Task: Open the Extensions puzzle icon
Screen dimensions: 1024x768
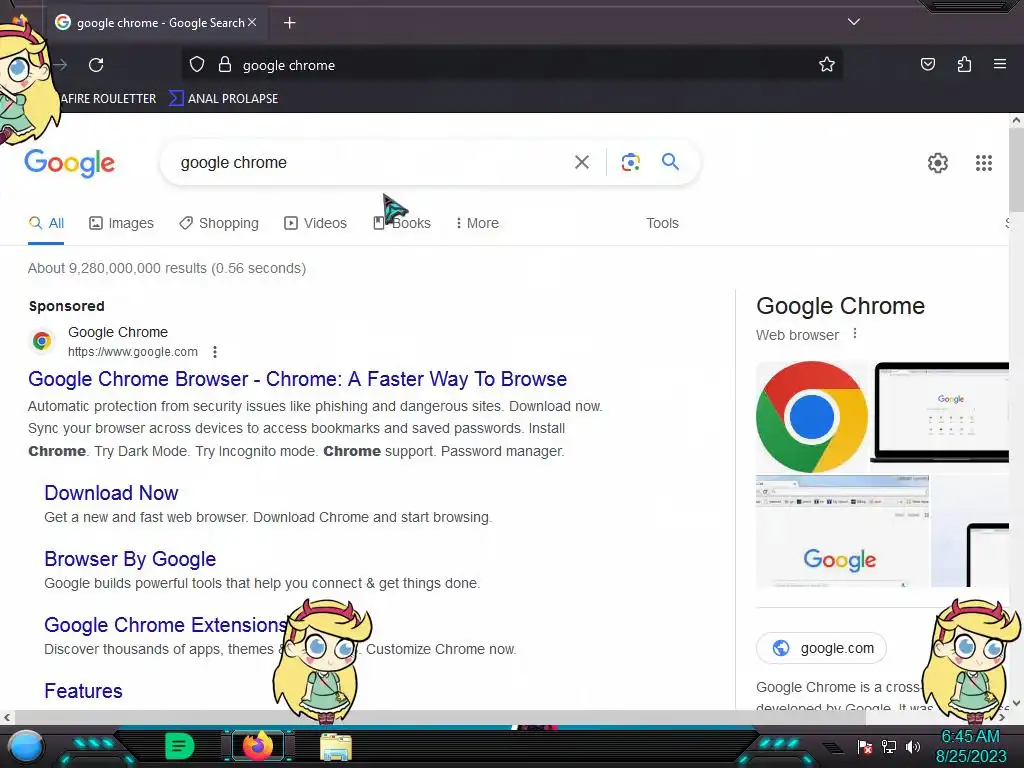Action: pyautogui.click(x=964, y=64)
